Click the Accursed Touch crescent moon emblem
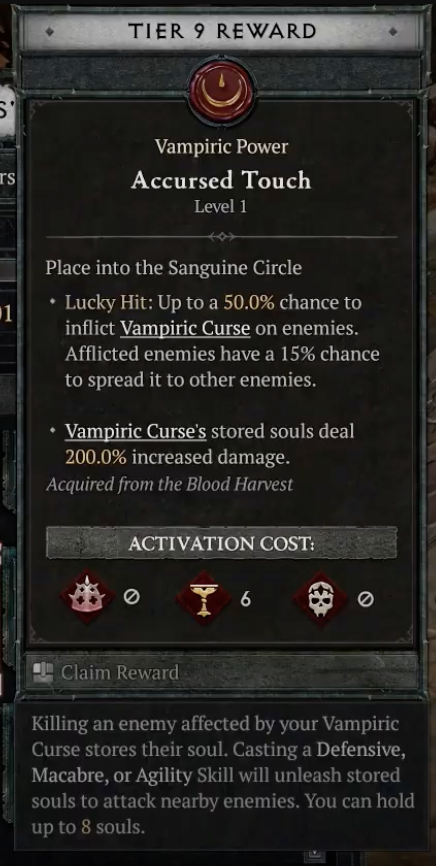The image size is (436, 866). (221, 91)
